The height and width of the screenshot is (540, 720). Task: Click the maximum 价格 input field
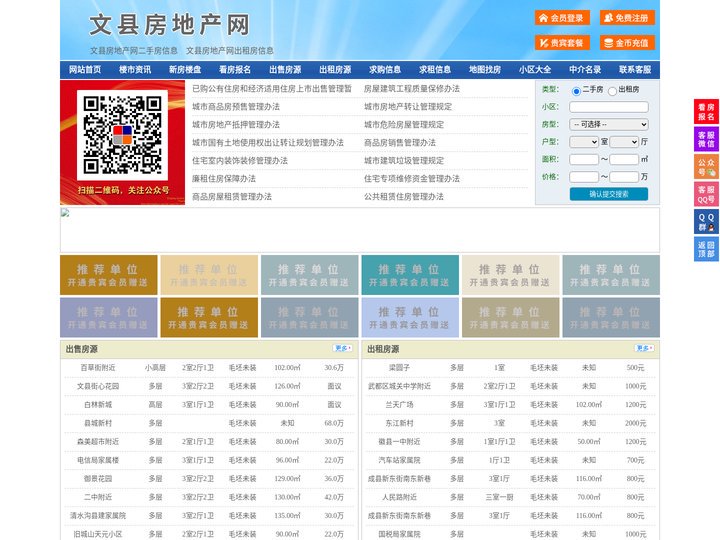click(624, 177)
